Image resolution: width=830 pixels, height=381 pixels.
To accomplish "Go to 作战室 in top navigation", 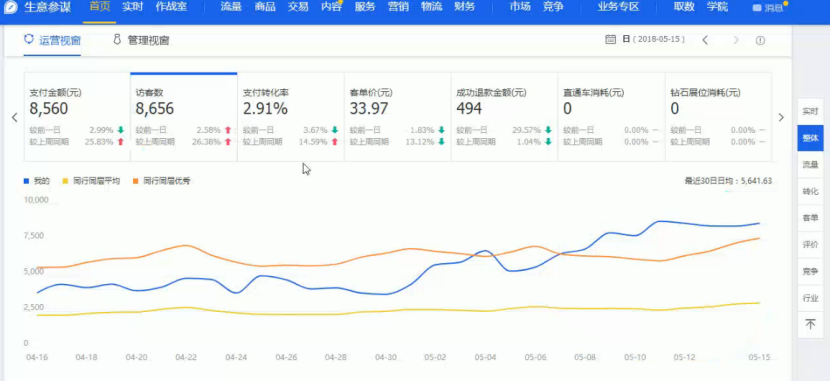I will [171, 7].
